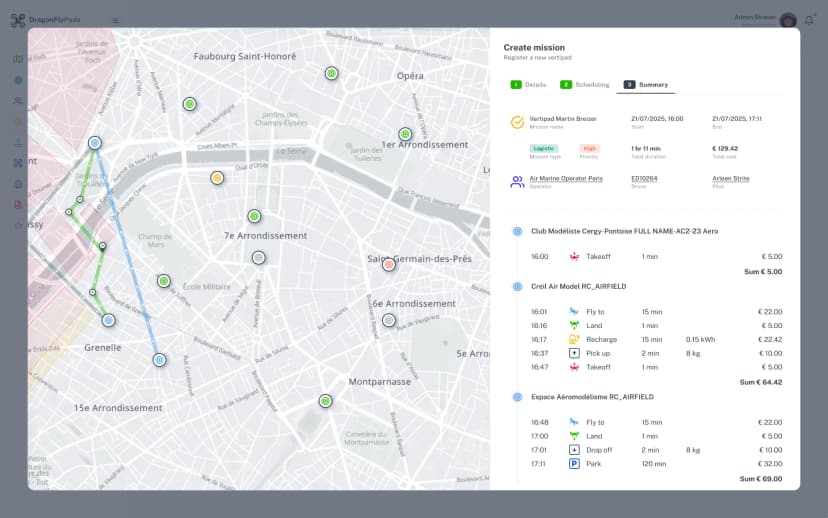The width and height of the screenshot is (828, 518).
Task: Click the orange vertipad marker on the map
Action: [x=217, y=178]
